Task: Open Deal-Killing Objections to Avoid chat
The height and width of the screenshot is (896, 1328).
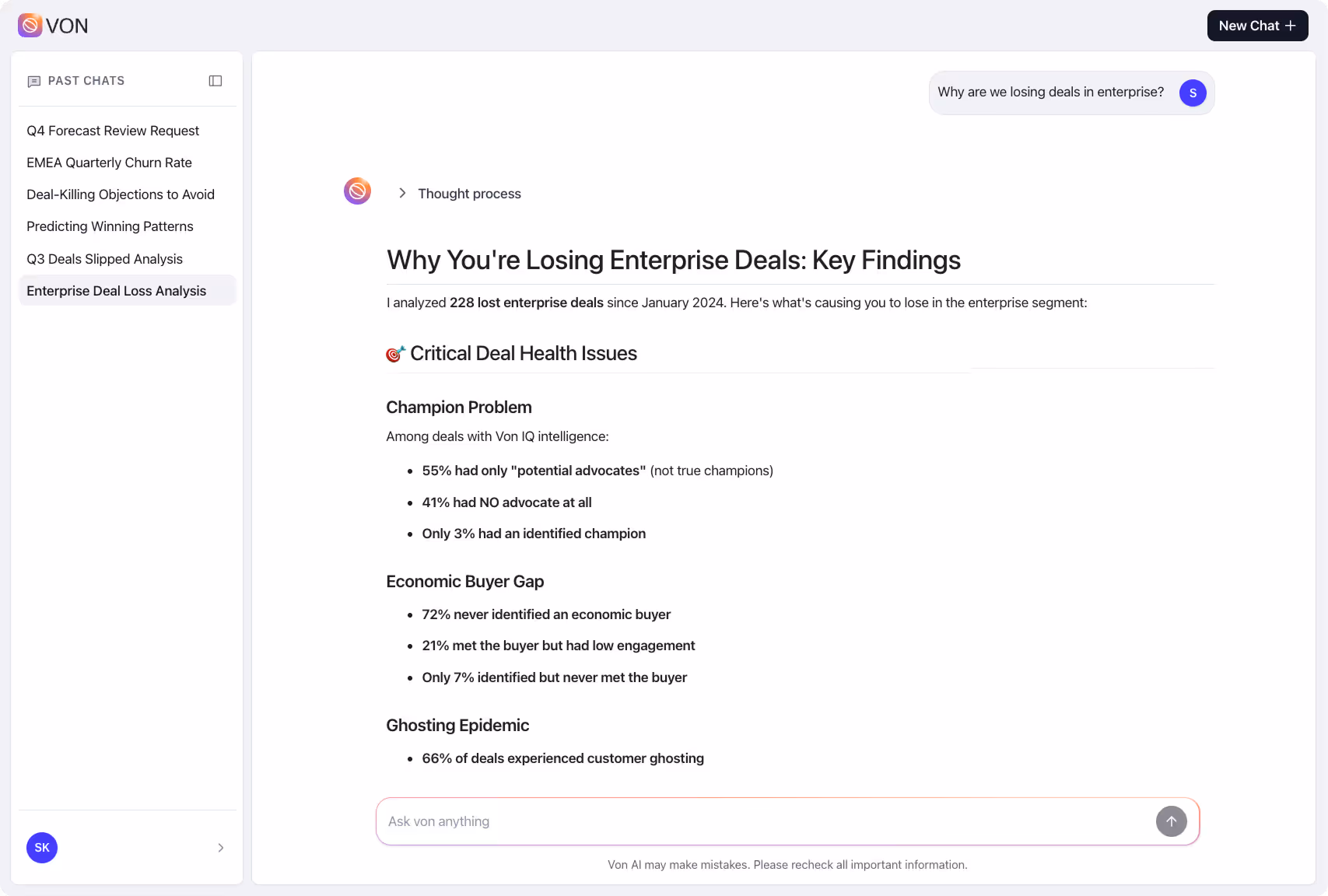Action: [121, 194]
